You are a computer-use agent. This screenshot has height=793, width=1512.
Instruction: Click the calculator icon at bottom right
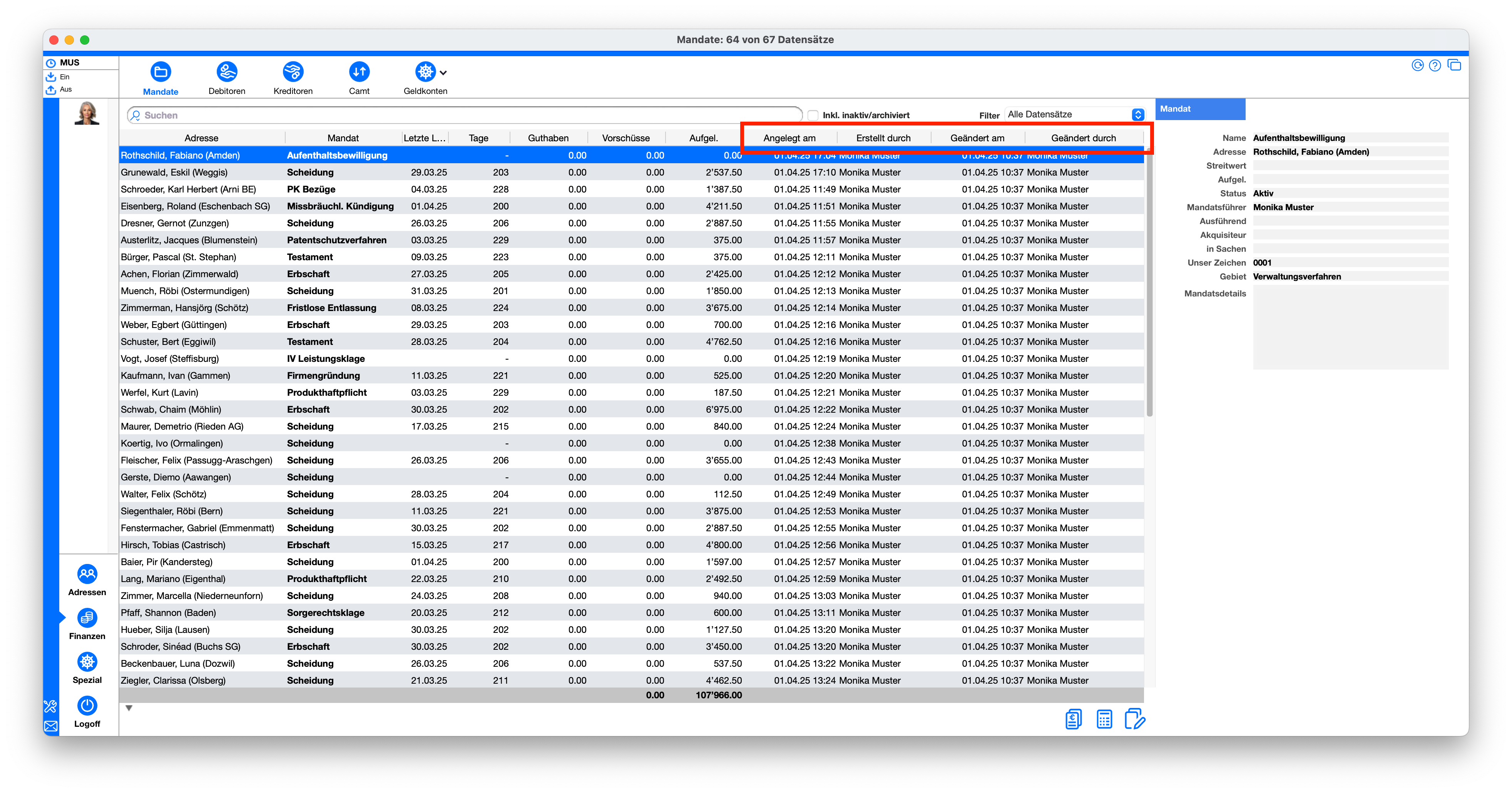[1104, 719]
